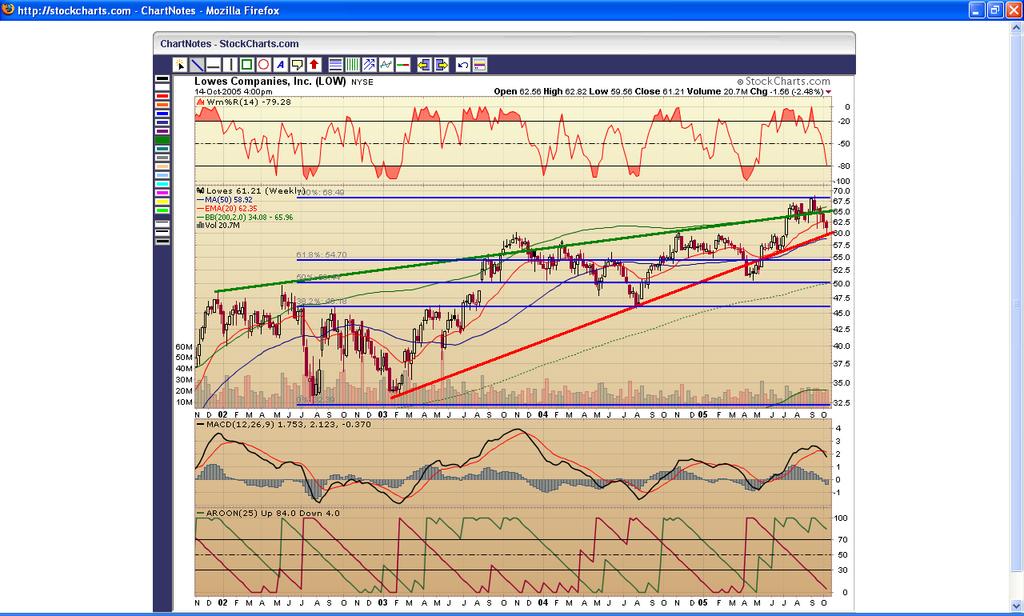
Task: Click the Firefox icon in the title bar
Action: (x=8, y=10)
